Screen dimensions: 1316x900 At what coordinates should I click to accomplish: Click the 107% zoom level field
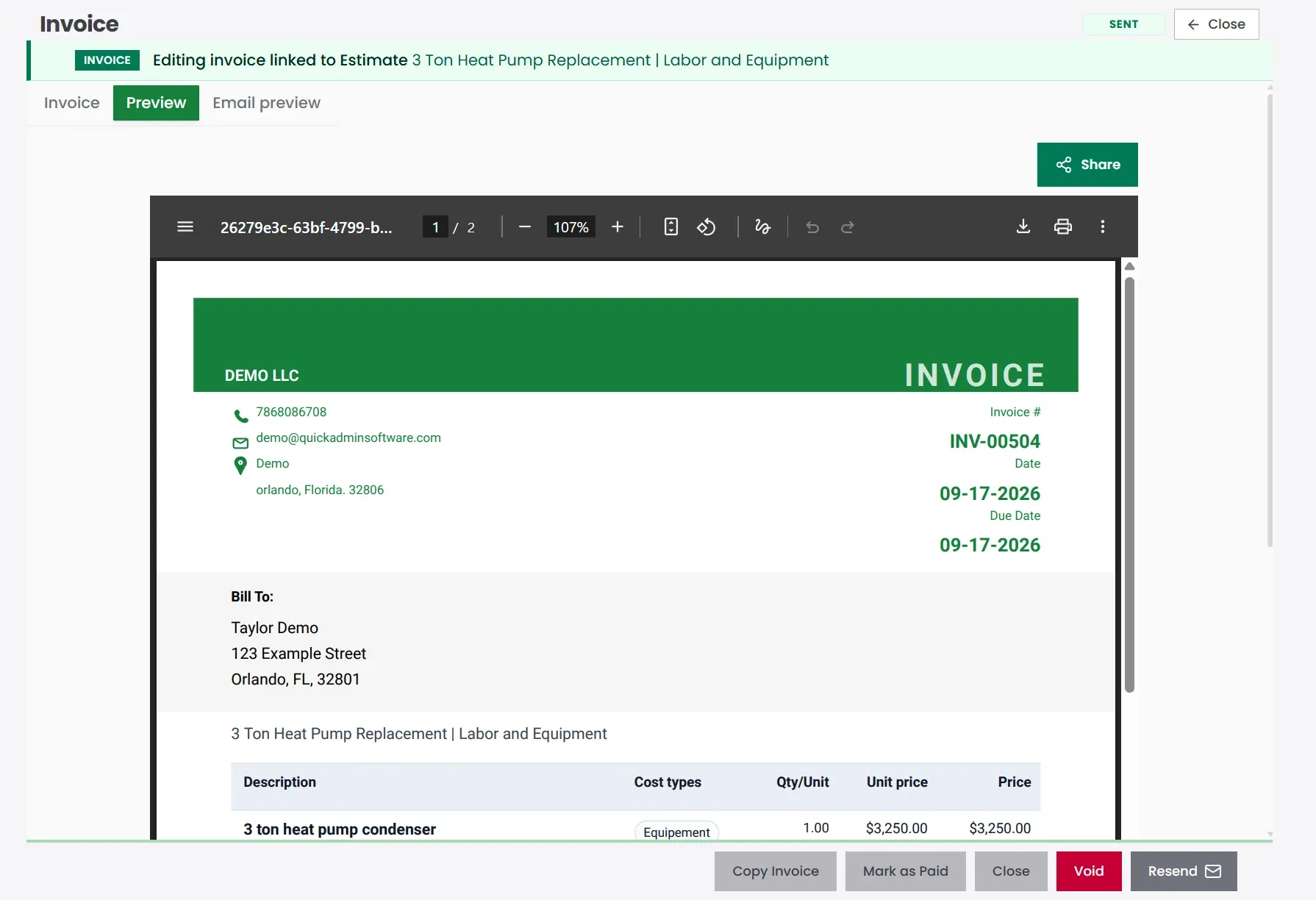click(x=571, y=227)
